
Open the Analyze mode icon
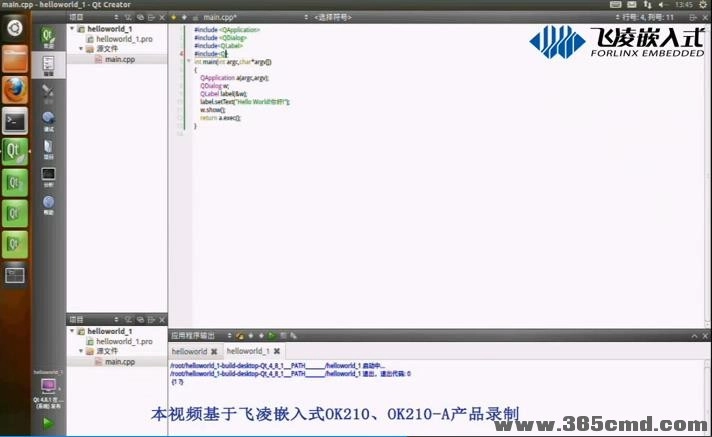48,177
